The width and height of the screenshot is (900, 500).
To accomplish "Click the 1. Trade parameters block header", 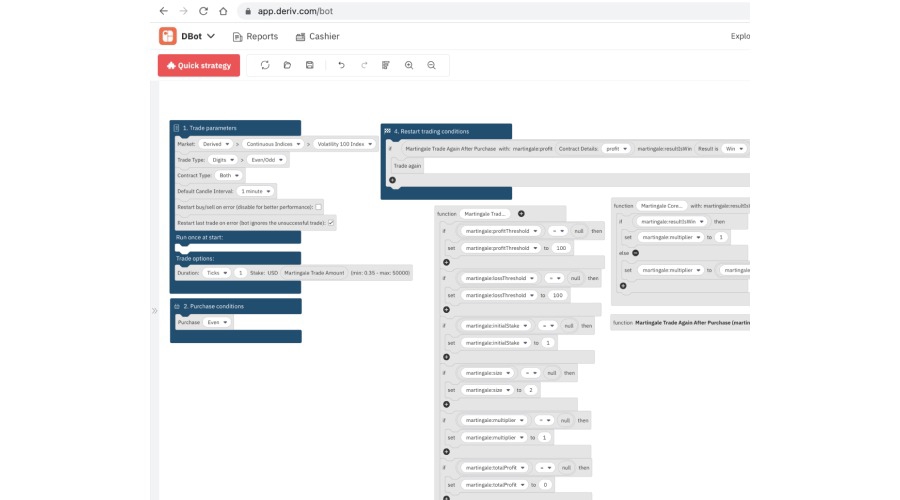I will click(x=235, y=128).
